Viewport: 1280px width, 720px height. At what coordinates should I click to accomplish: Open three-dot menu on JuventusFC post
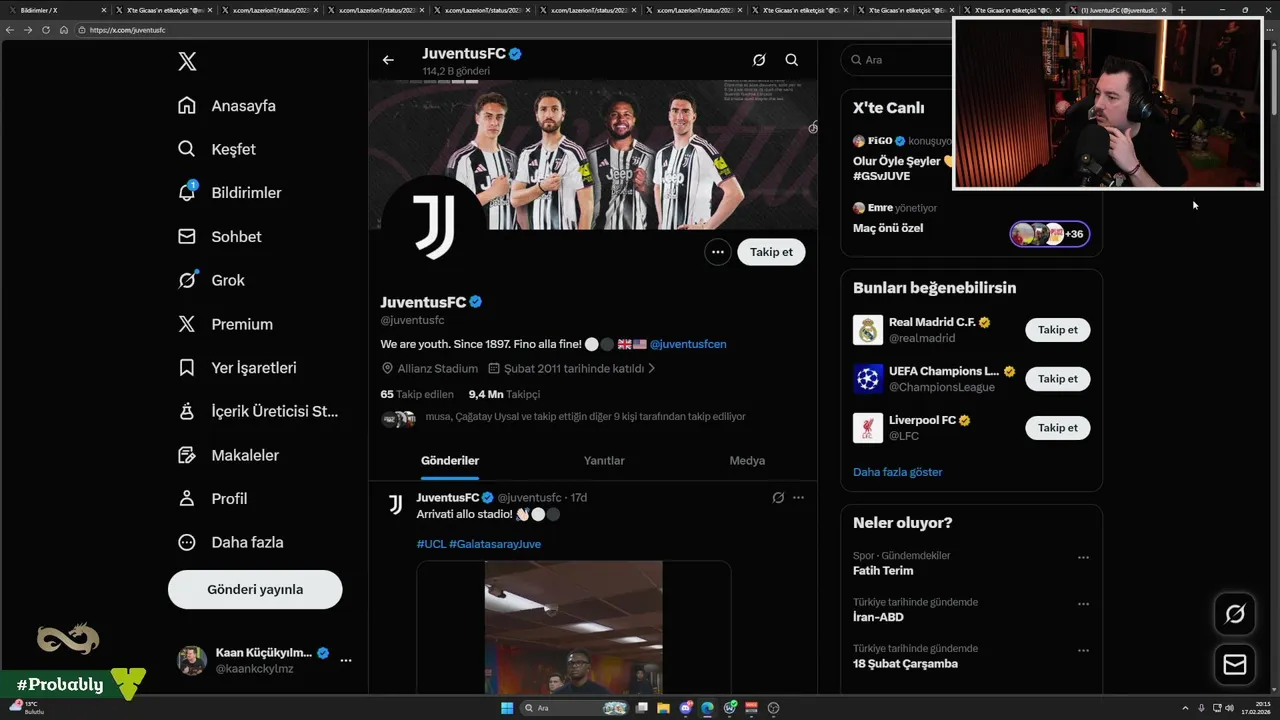798,497
